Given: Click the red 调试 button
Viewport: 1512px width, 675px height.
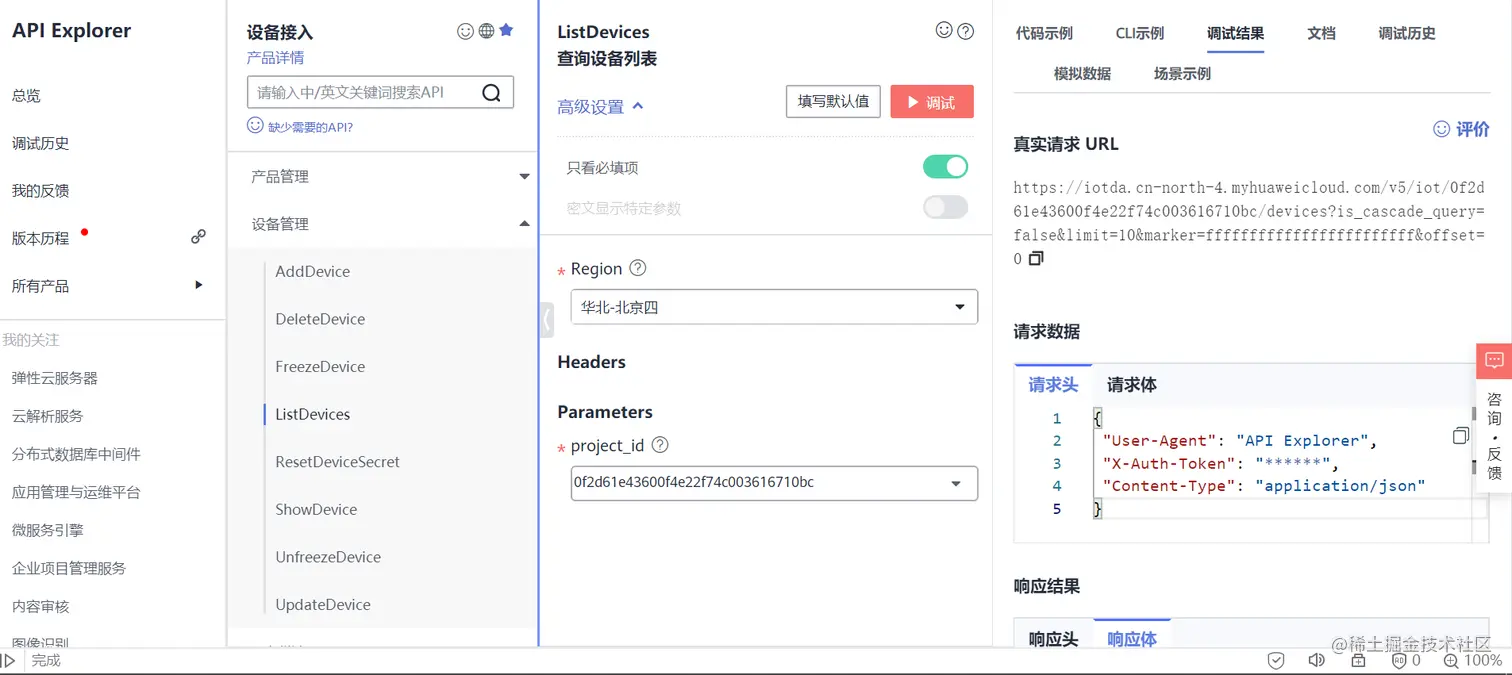Looking at the screenshot, I should [x=932, y=102].
